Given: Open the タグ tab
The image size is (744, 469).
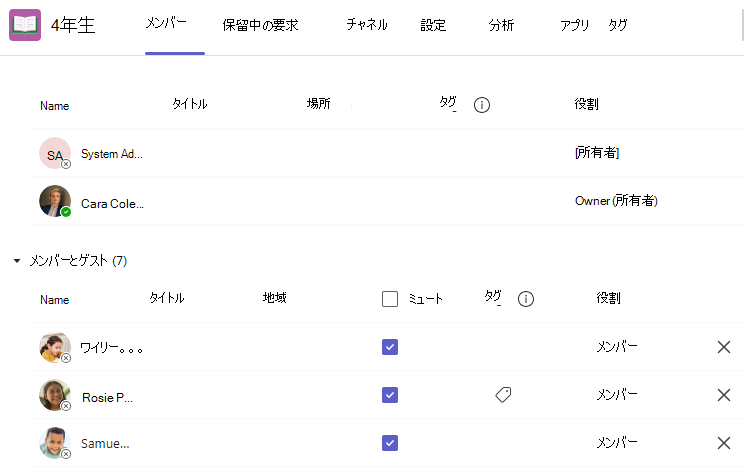Looking at the screenshot, I should click(x=618, y=25).
